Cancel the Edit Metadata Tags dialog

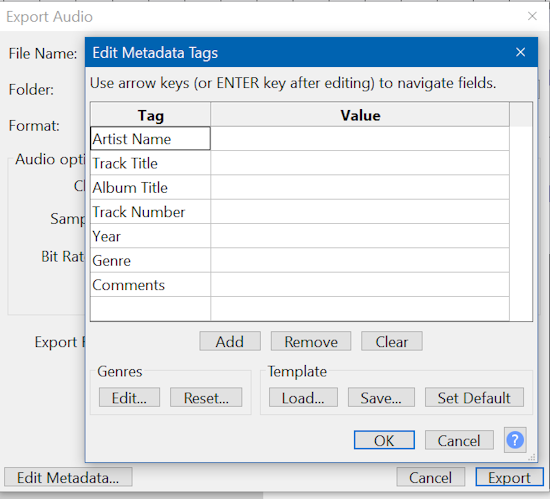coord(459,440)
